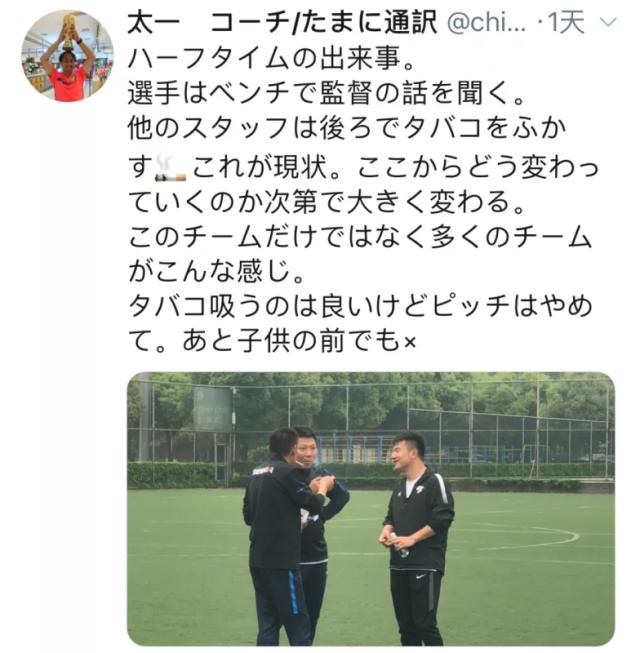Open profile via name 太一 コーチ/たまに通訳
This screenshot has height=653, width=640.
(x=283, y=22)
